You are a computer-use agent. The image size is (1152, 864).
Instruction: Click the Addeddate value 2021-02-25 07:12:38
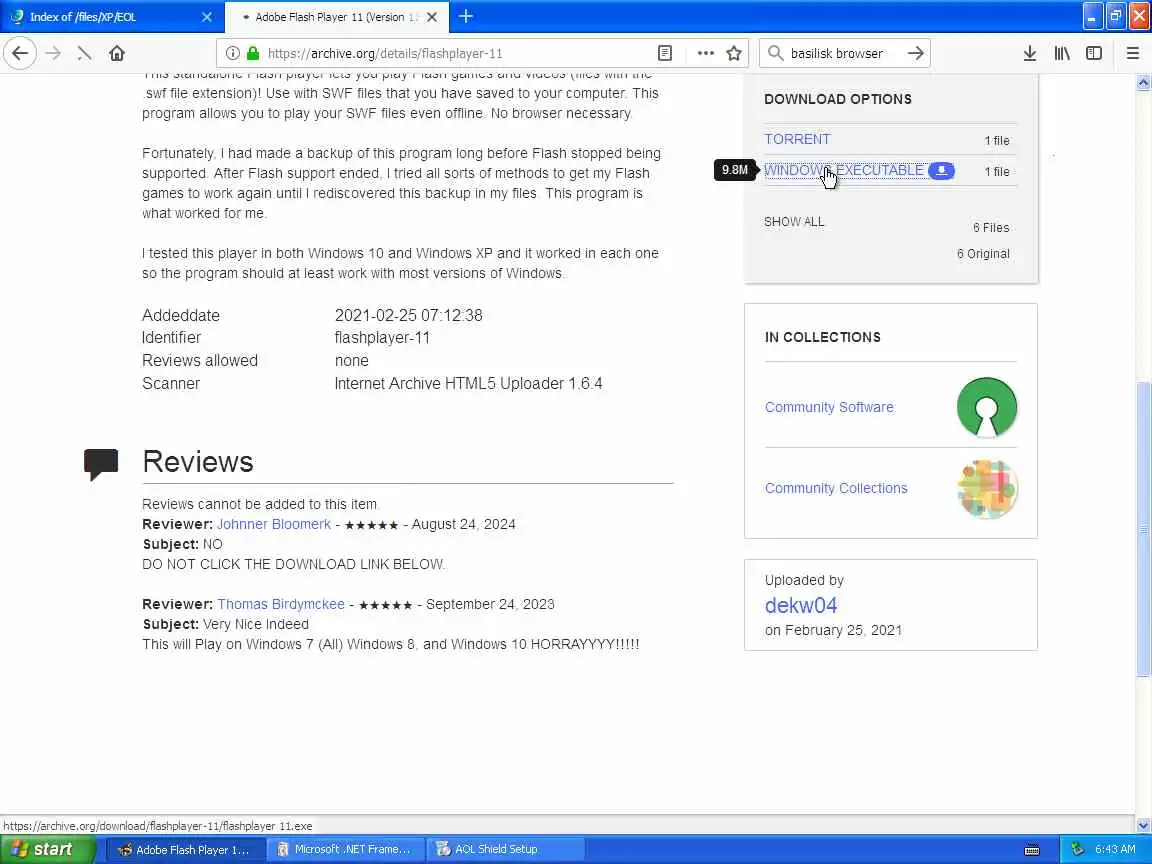point(408,315)
